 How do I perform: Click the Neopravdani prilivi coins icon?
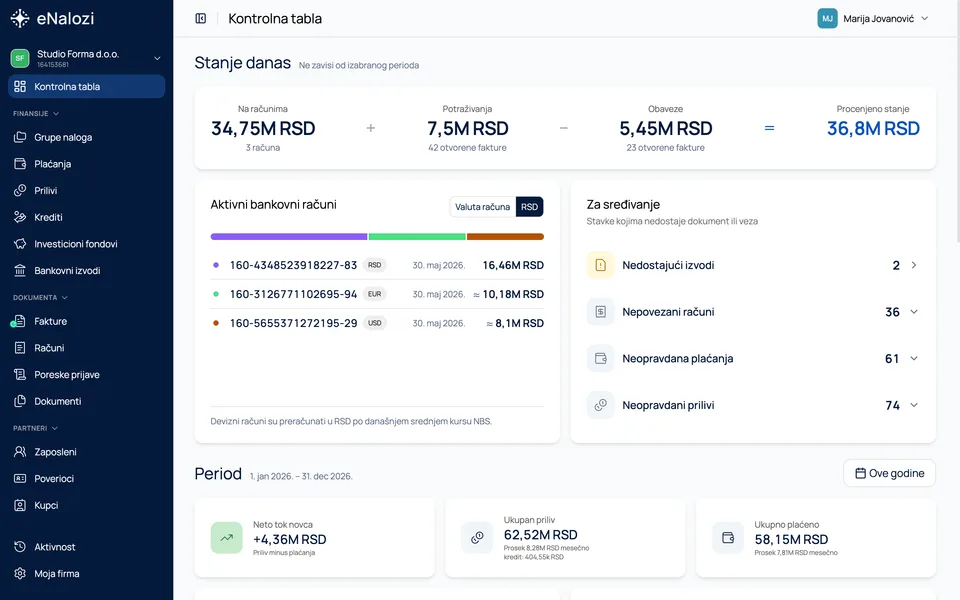601,405
